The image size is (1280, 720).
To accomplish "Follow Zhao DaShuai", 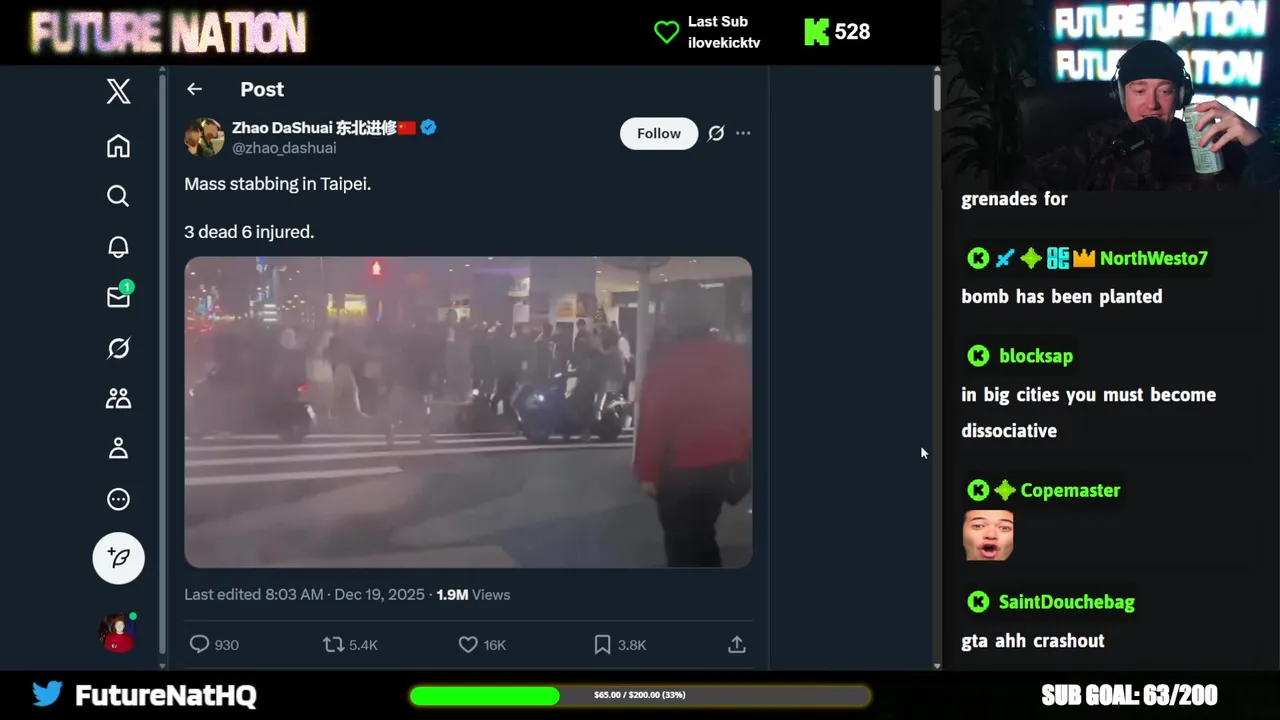I will pyautogui.click(x=659, y=133).
